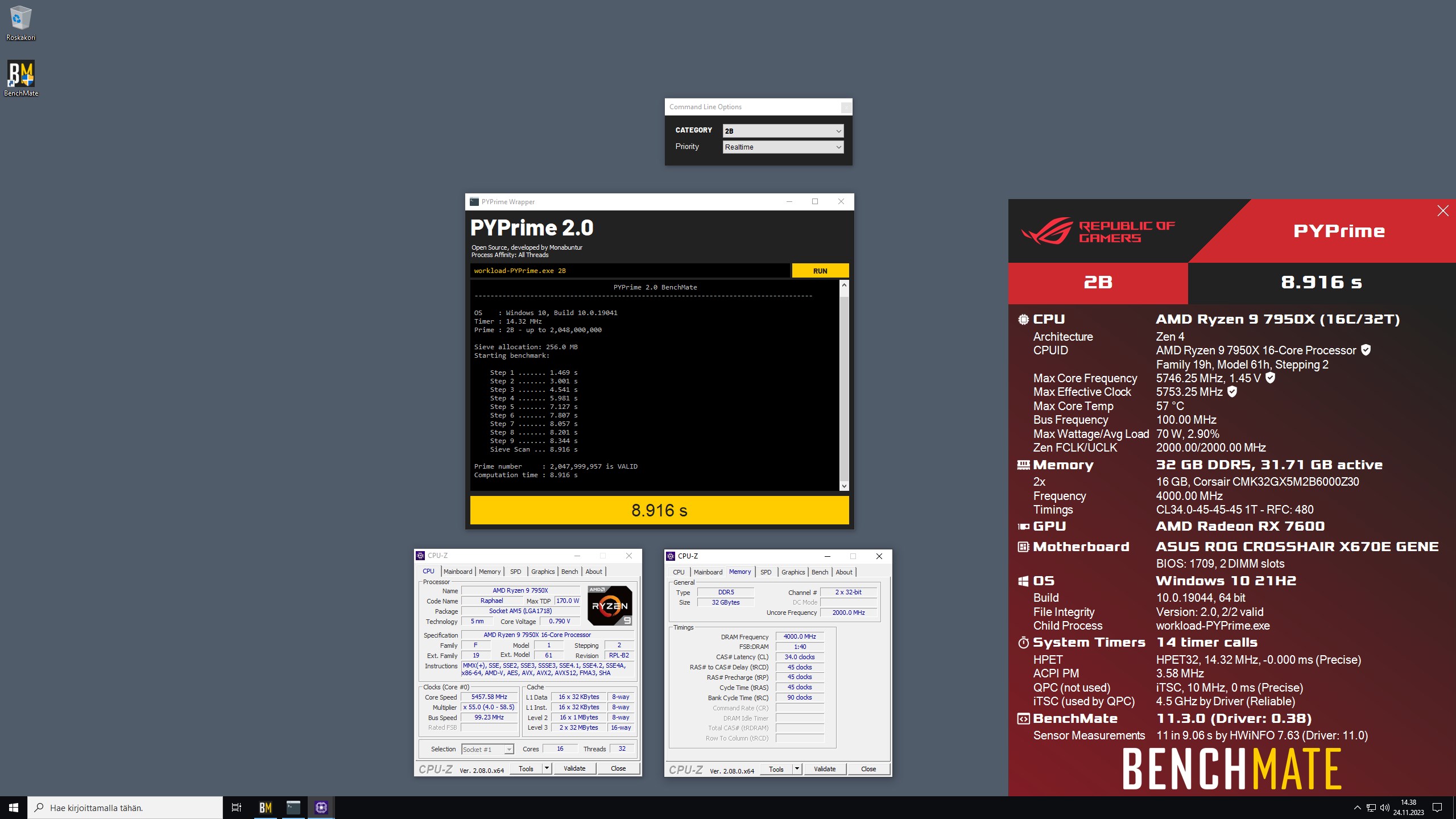Click the console window taskbar icon
Viewport: 1456px width, 819px height.
pyautogui.click(x=293, y=808)
